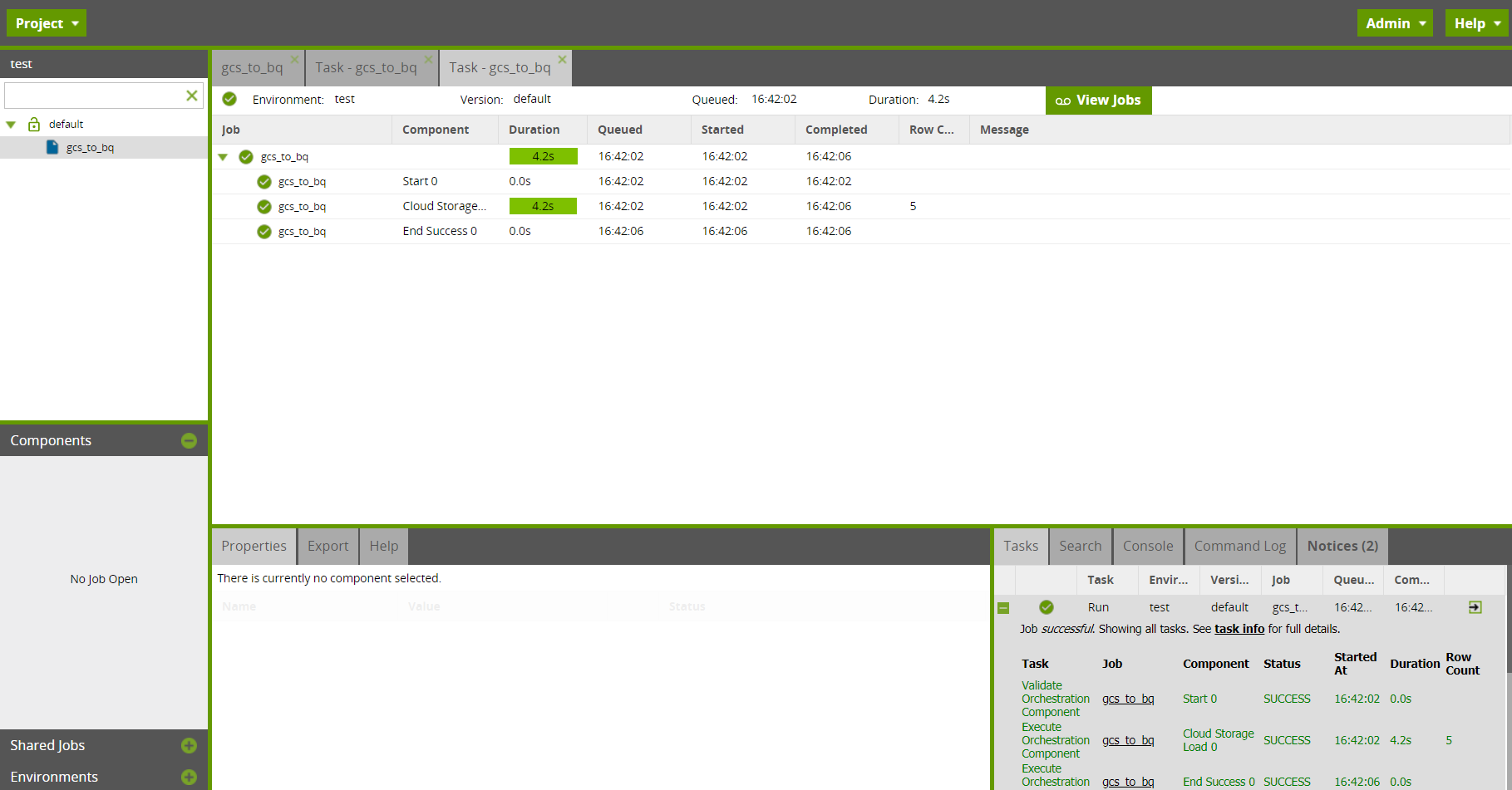Image resolution: width=1512 pixels, height=790 pixels.
Task: Sort by the Completed column header
Action: coord(847,130)
